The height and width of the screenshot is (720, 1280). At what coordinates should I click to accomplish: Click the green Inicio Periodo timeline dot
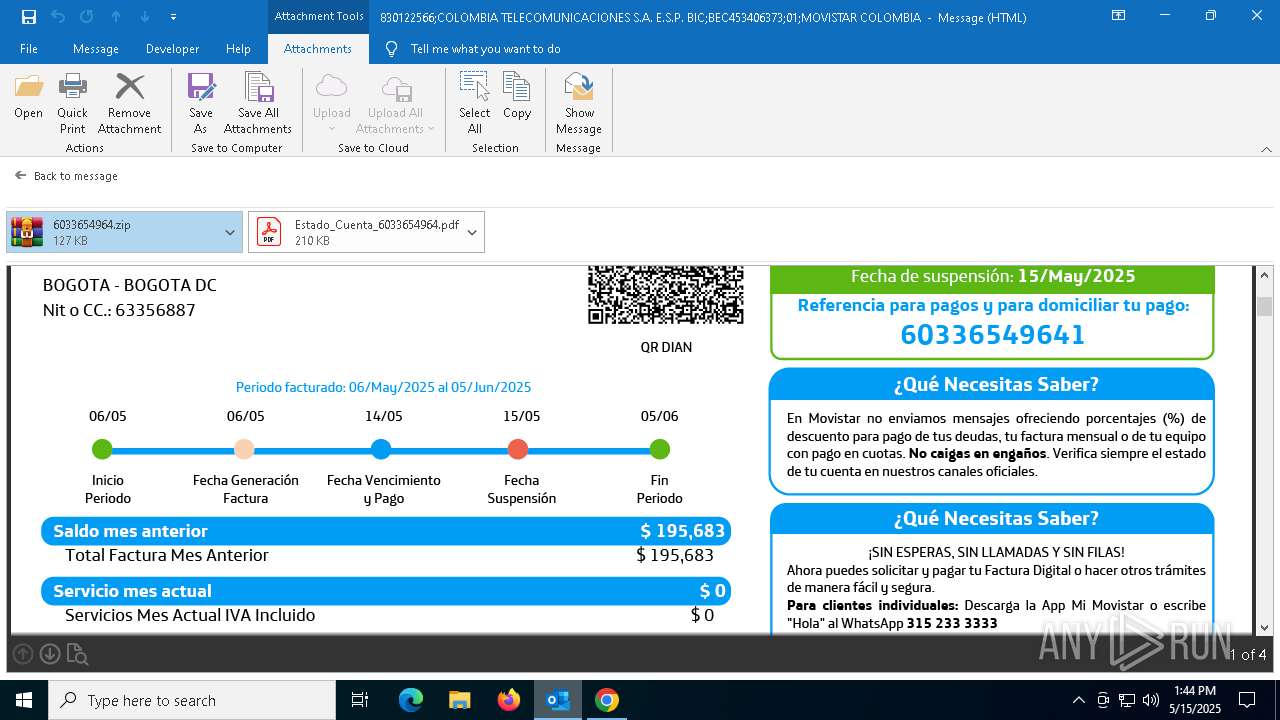[x=102, y=449]
